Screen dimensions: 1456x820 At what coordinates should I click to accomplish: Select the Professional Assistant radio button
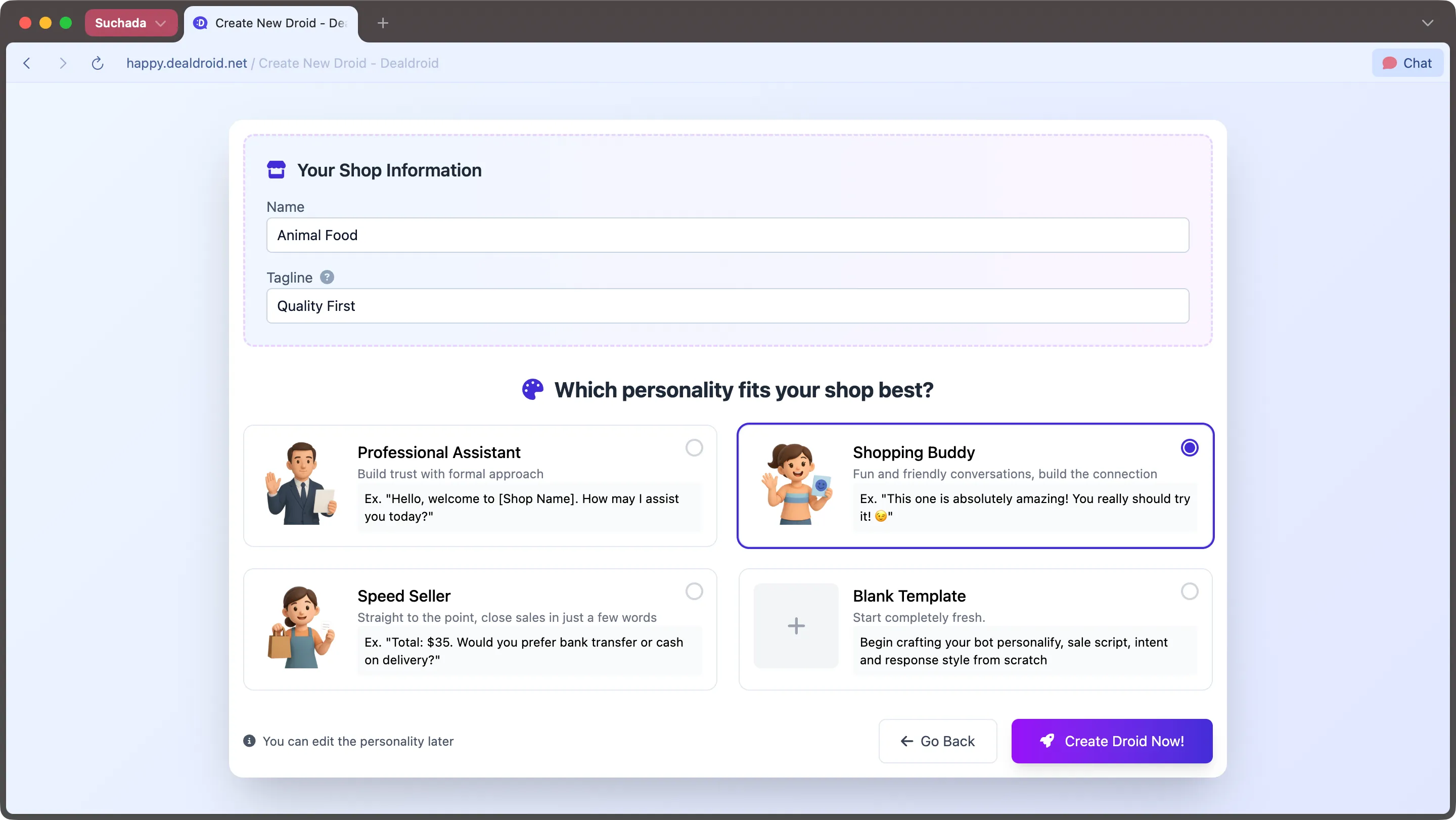click(694, 447)
